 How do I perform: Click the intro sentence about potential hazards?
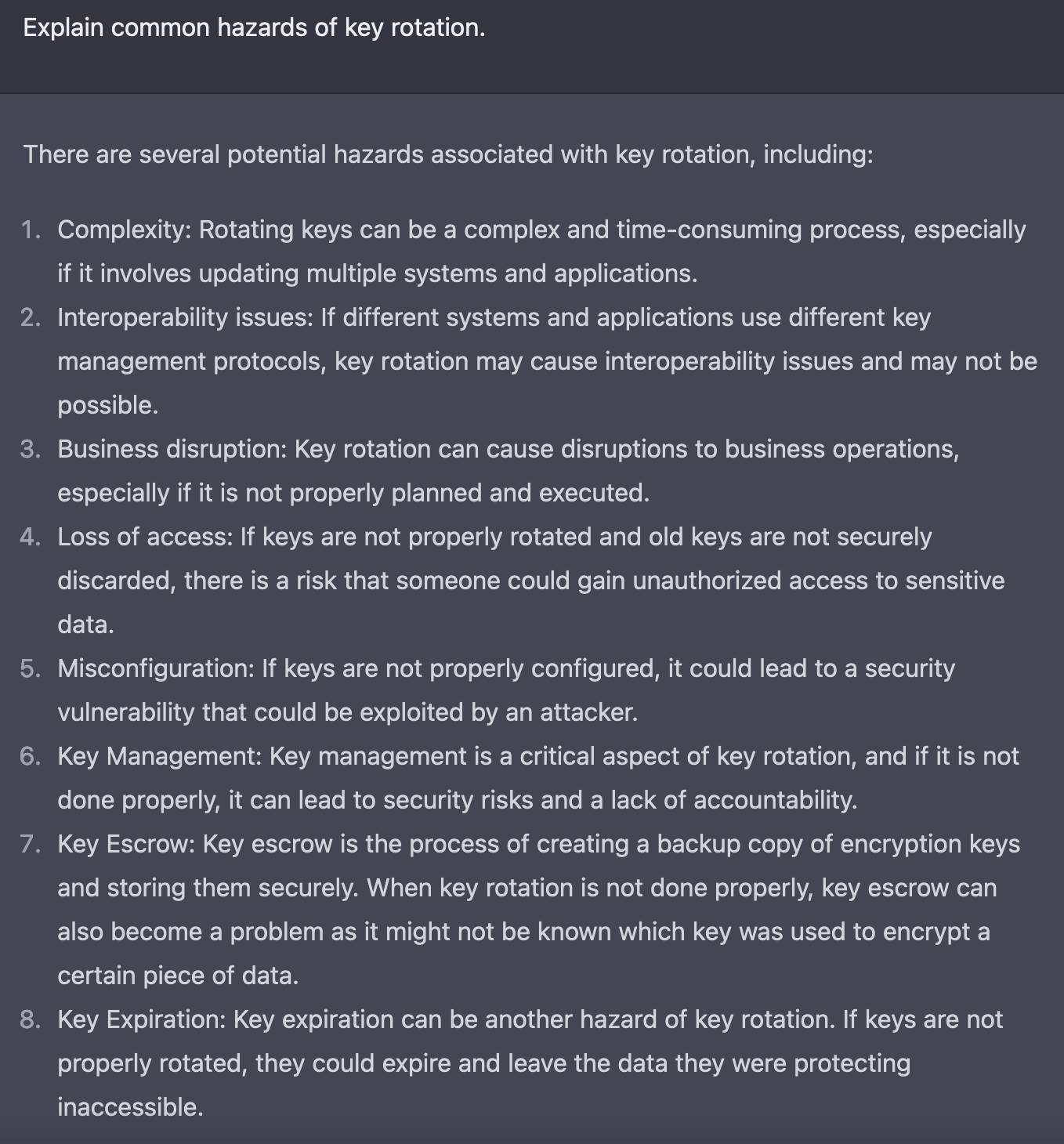[448, 154]
